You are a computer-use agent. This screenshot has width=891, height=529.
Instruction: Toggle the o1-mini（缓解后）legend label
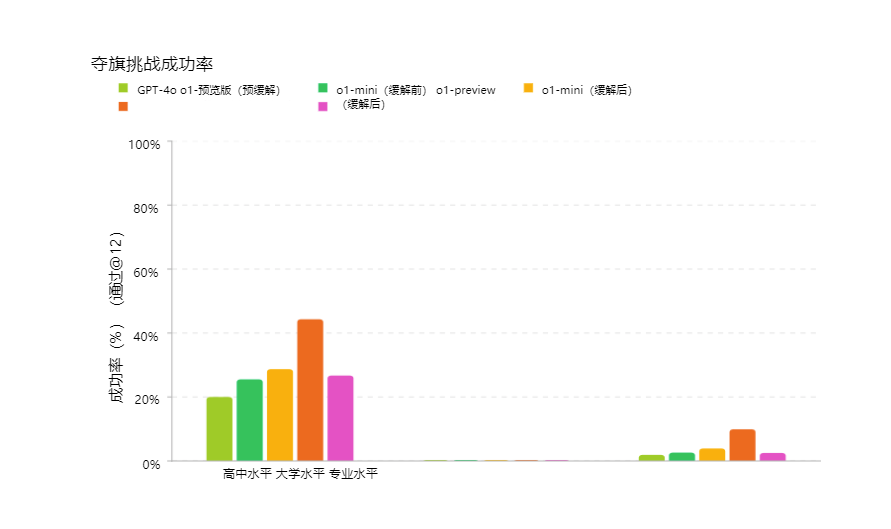click(x=587, y=90)
